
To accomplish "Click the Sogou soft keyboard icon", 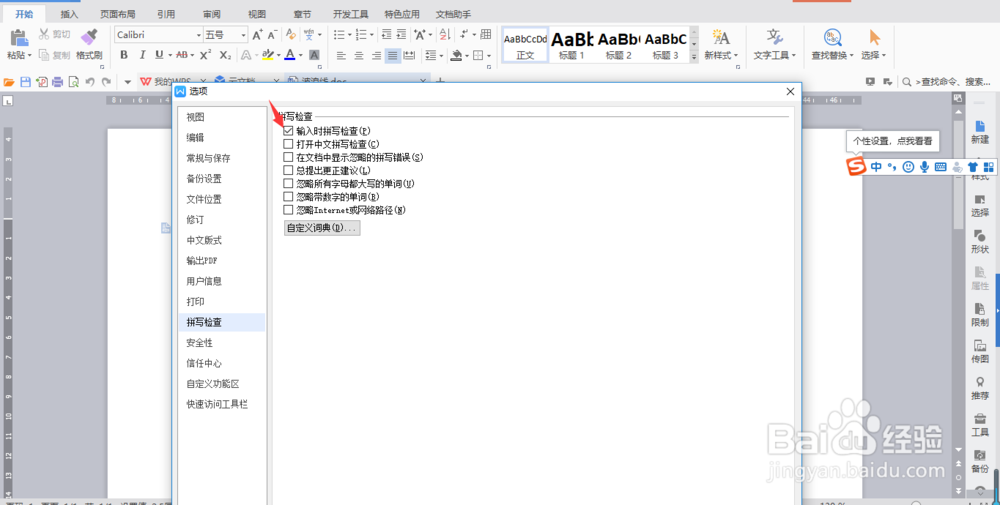I will tap(940, 167).
